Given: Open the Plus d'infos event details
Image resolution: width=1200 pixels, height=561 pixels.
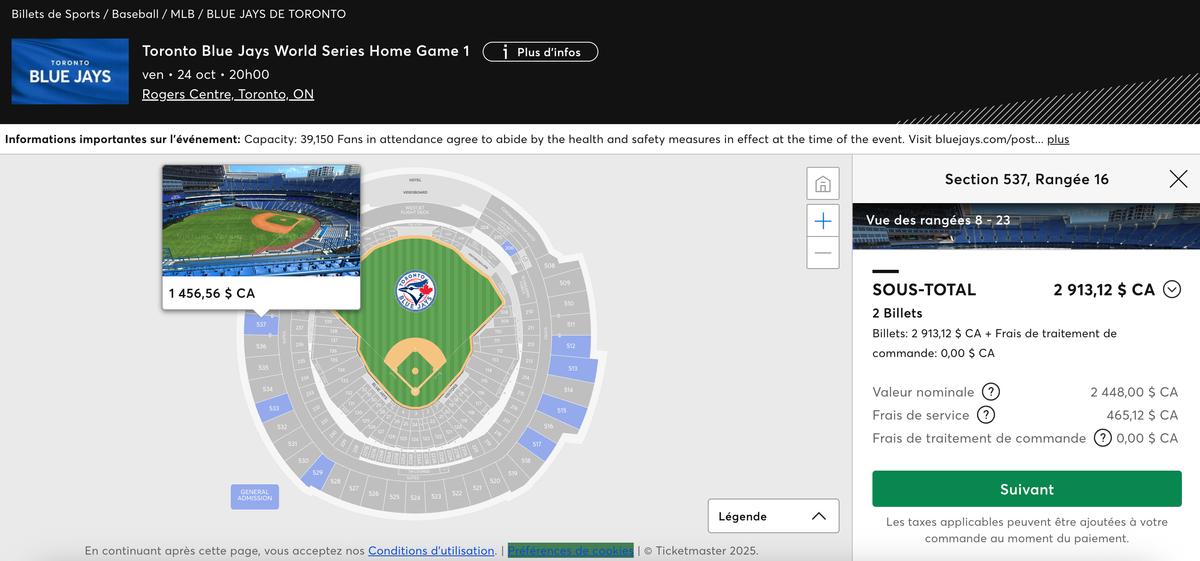Looking at the screenshot, I should click(540, 52).
